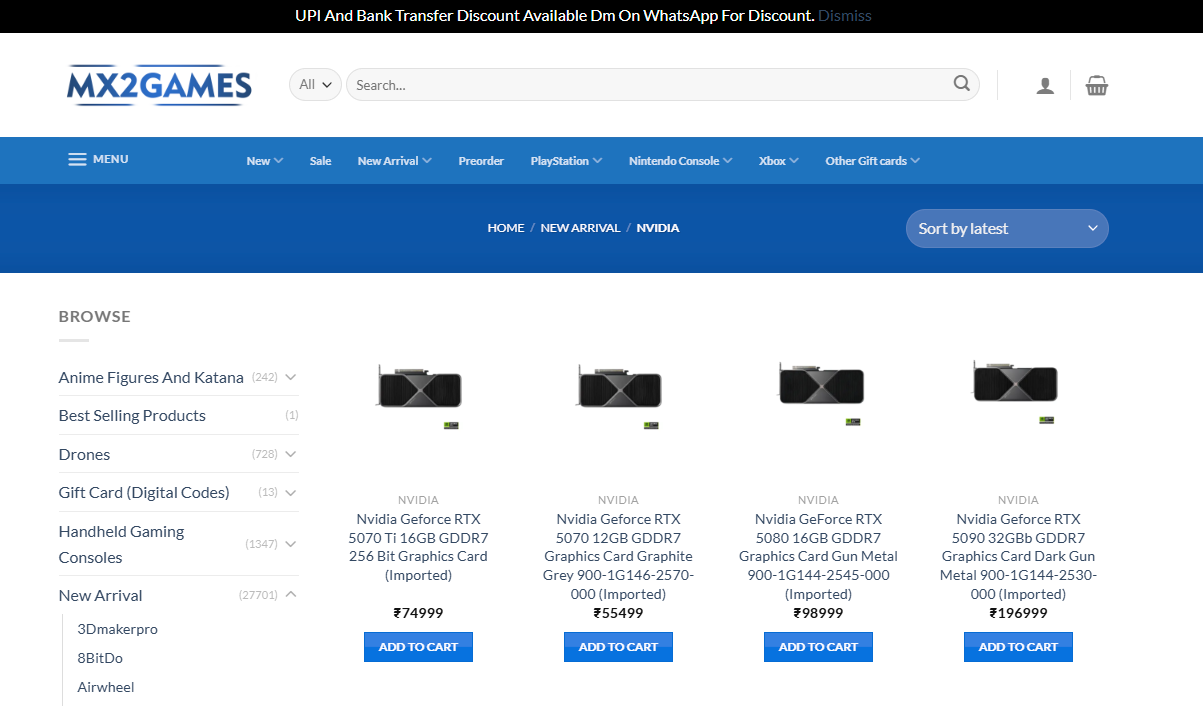The height and width of the screenshot is (706, 1203).
Task: Open the New menu dropdown
Action: coord(265,161)
